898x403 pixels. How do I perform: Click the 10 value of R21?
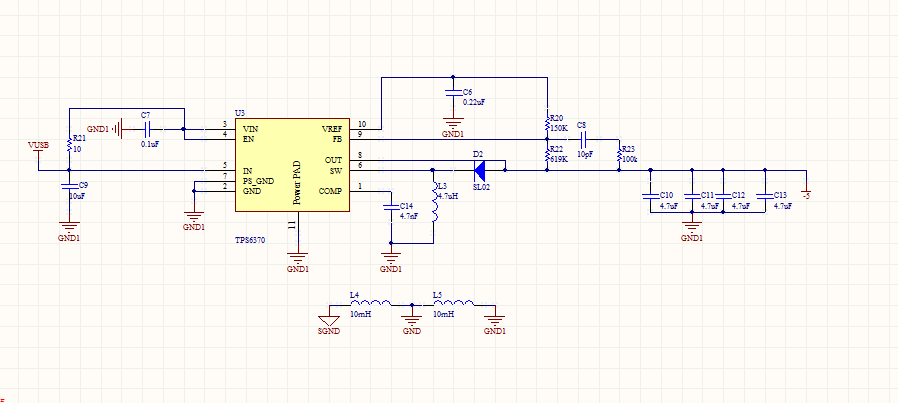point(77,149)
